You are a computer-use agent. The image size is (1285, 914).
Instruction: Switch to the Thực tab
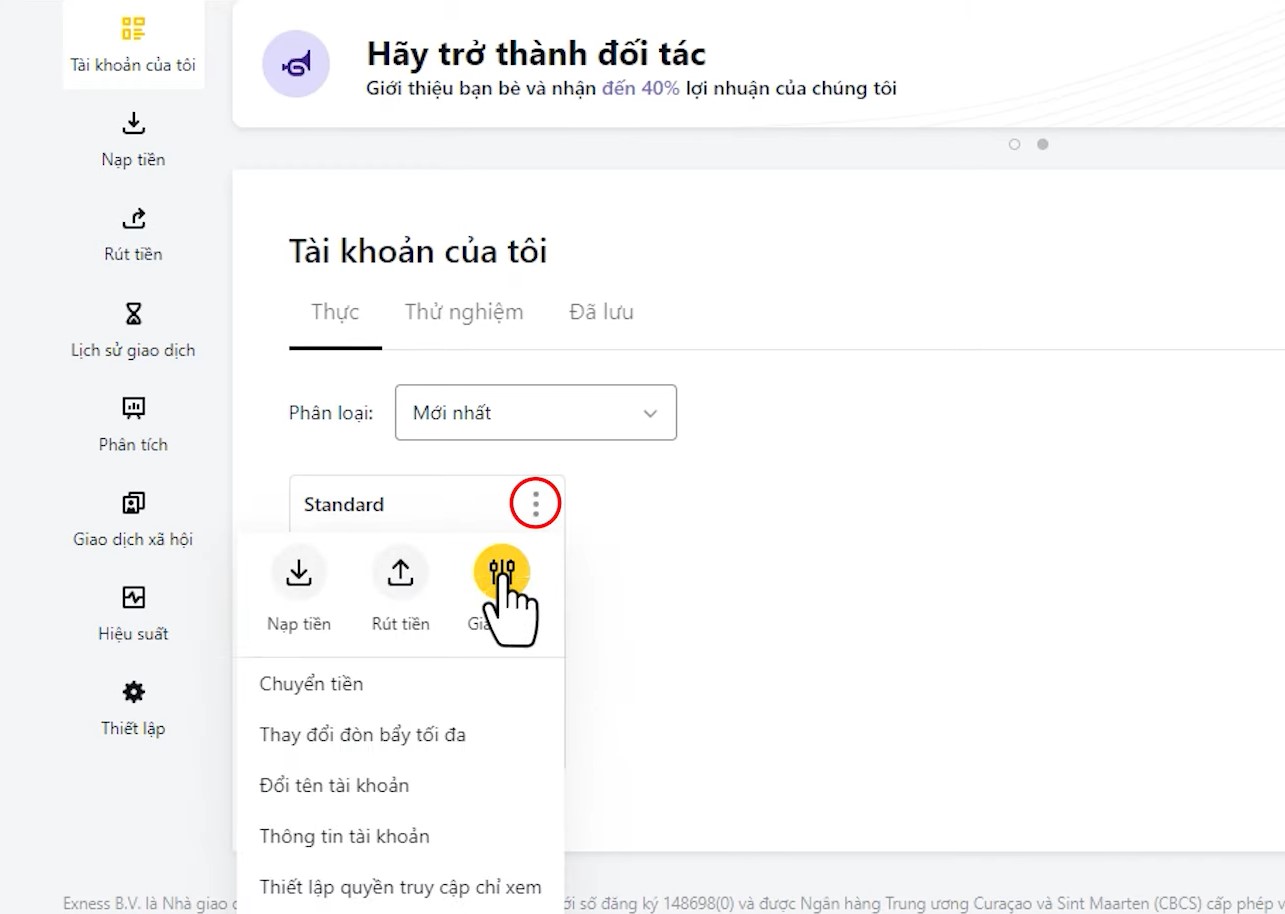coord(335,312)
